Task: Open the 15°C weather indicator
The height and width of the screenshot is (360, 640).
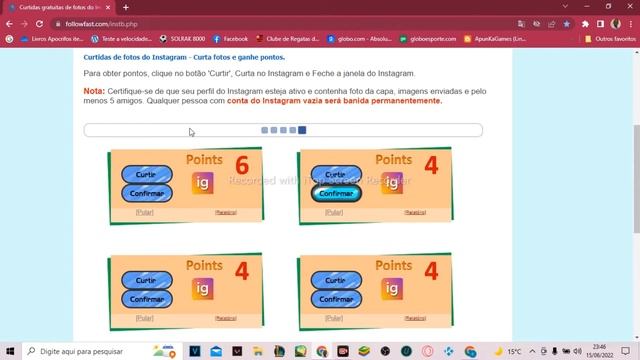Action: coord(508,351)
